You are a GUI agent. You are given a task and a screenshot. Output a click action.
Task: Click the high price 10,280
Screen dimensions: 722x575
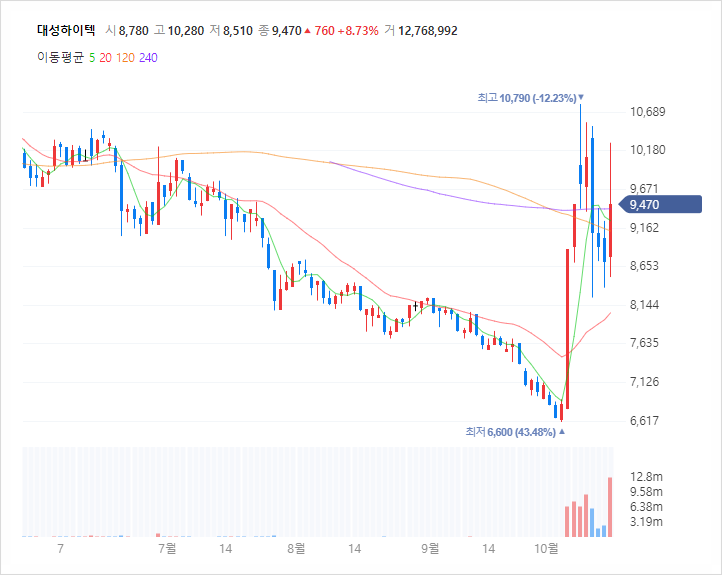coord(186,31)
